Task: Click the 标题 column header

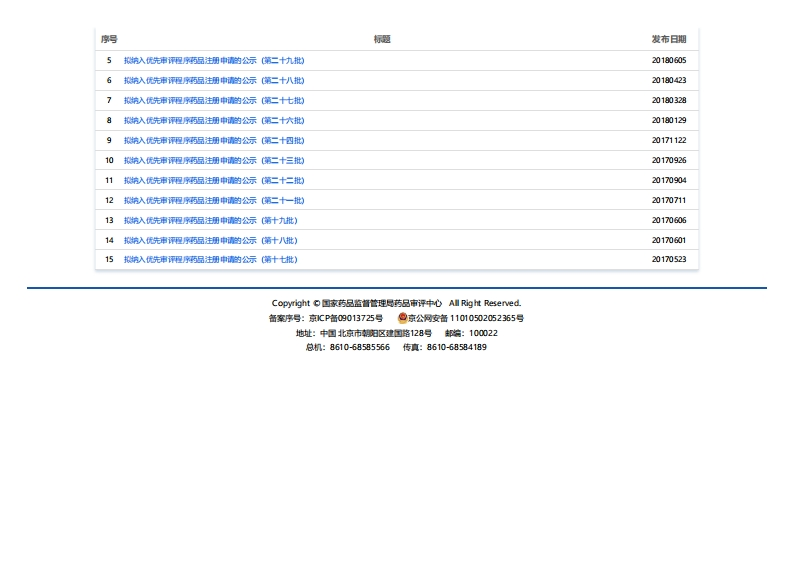Action: (x=382, y=40)
